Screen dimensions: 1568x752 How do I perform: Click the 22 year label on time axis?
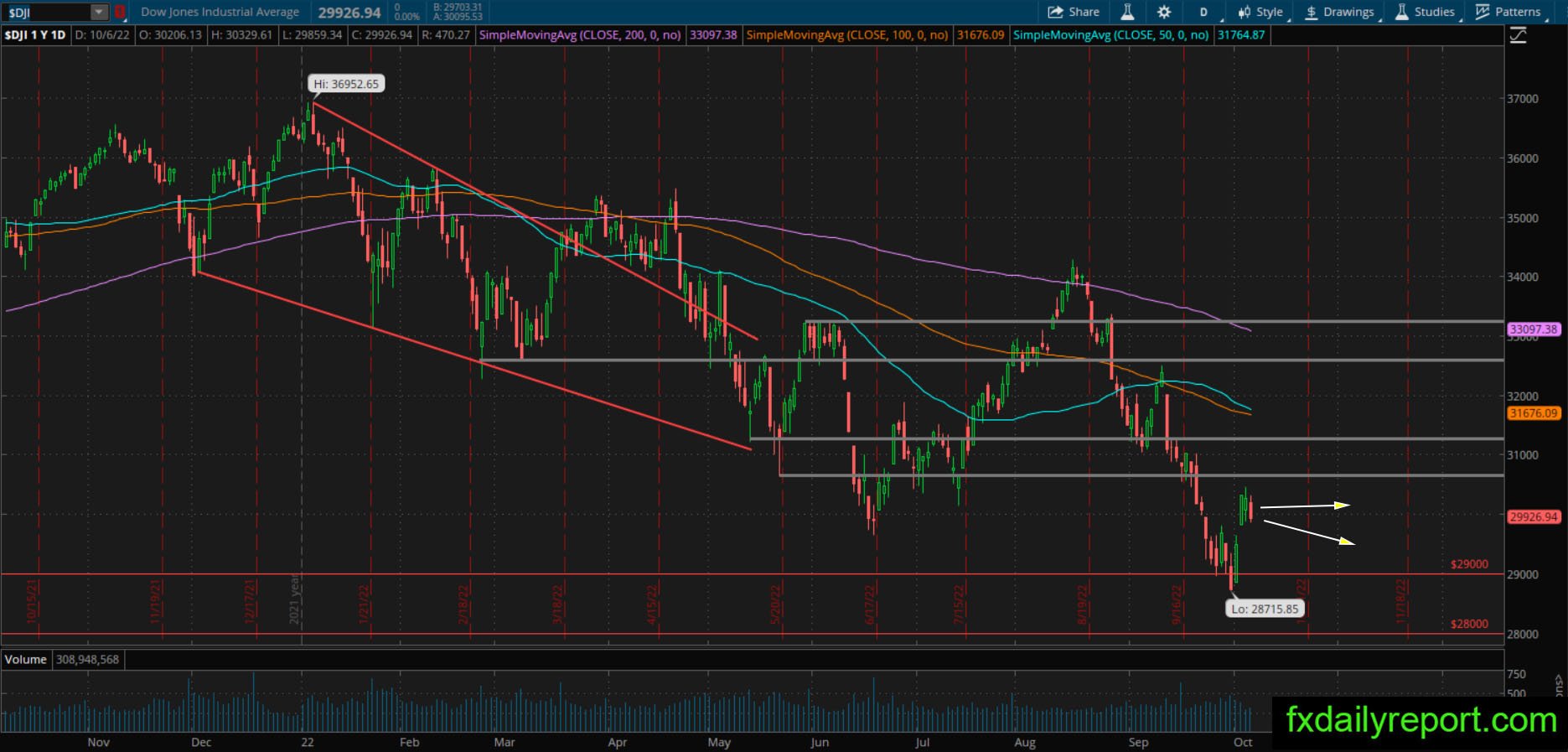308,742
